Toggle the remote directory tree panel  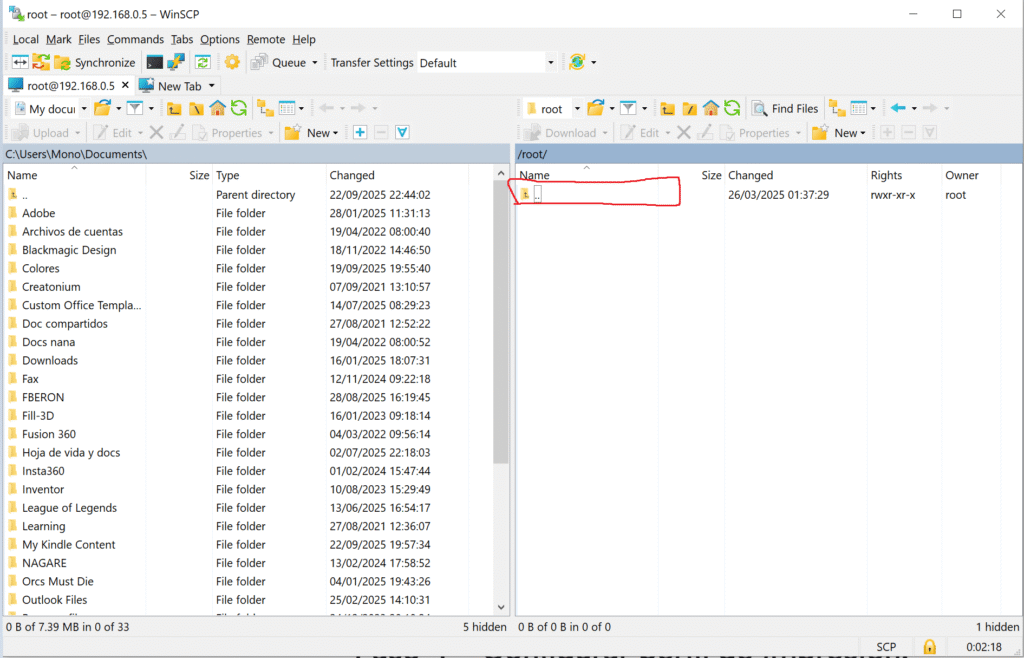coord(835,108)
